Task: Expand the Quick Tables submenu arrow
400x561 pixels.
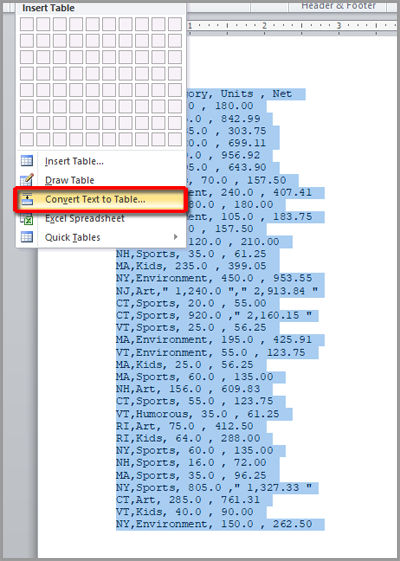Action: point(175,237)
